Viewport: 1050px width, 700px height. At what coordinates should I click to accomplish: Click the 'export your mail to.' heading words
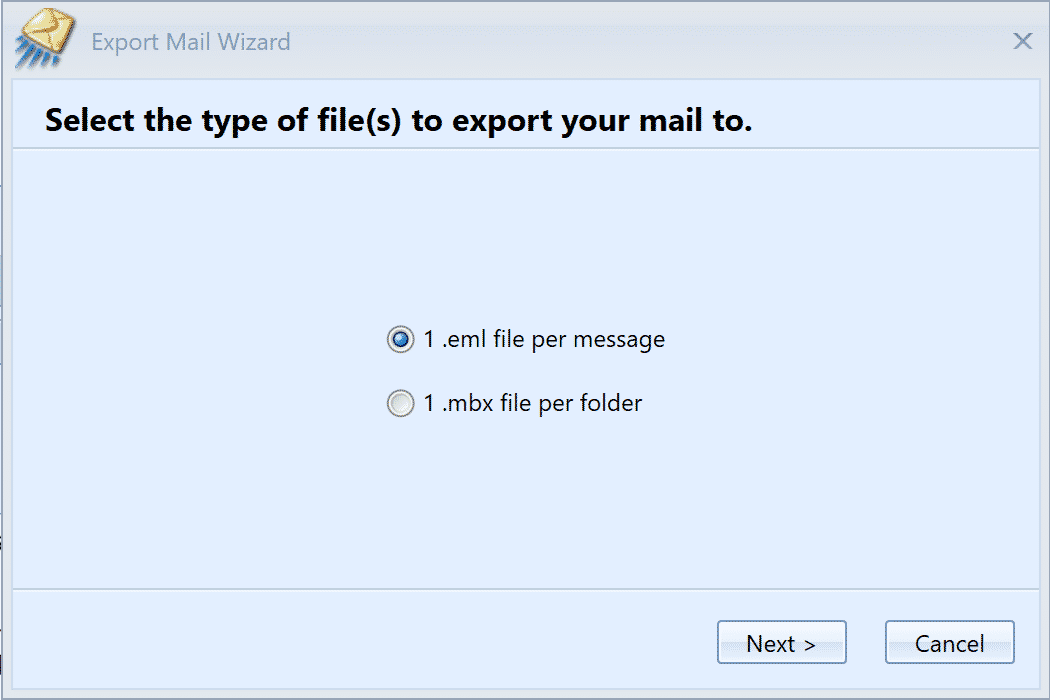[582, 121]
